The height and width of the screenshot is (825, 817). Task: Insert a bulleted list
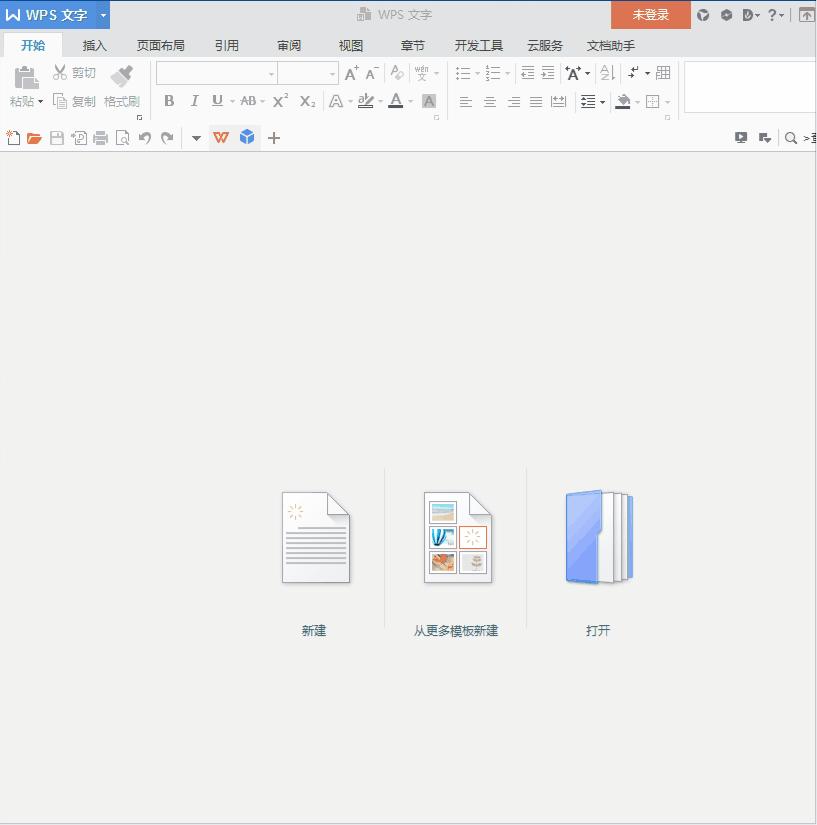point(462,72)
